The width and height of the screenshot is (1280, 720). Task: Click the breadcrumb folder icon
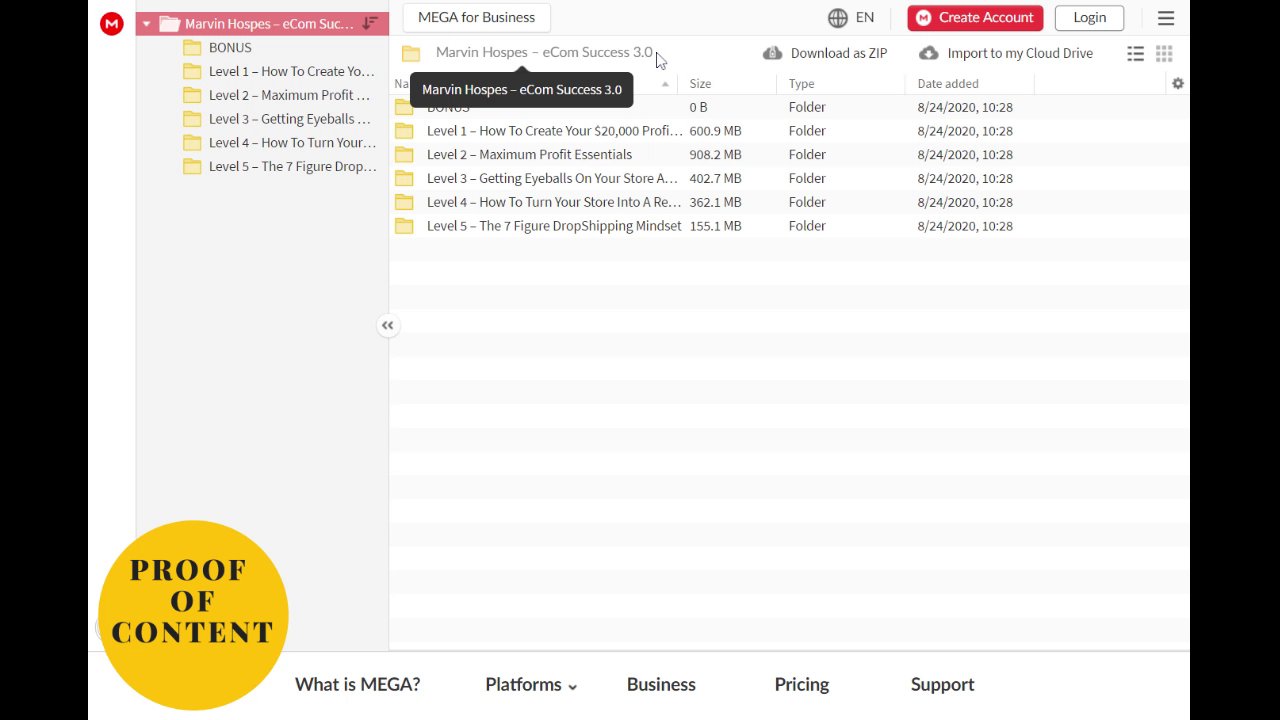click(x=411, y=53)
